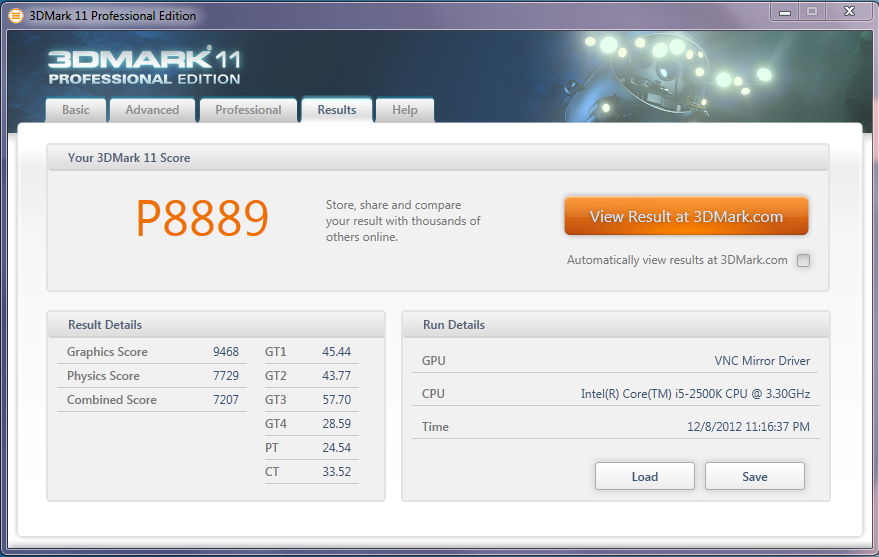
Task: Click CT value 33.52
Action: (x=336, y=472)
